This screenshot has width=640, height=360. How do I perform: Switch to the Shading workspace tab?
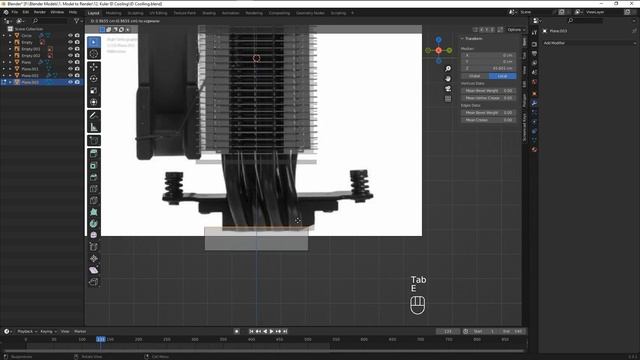pos(209,13)
